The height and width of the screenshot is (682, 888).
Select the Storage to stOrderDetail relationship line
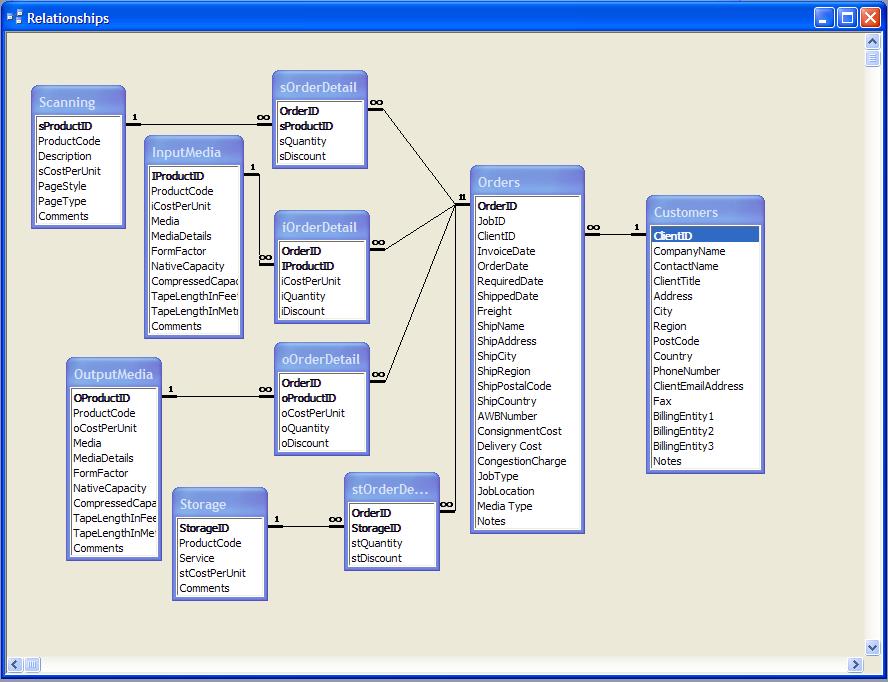tap(306, 526)
